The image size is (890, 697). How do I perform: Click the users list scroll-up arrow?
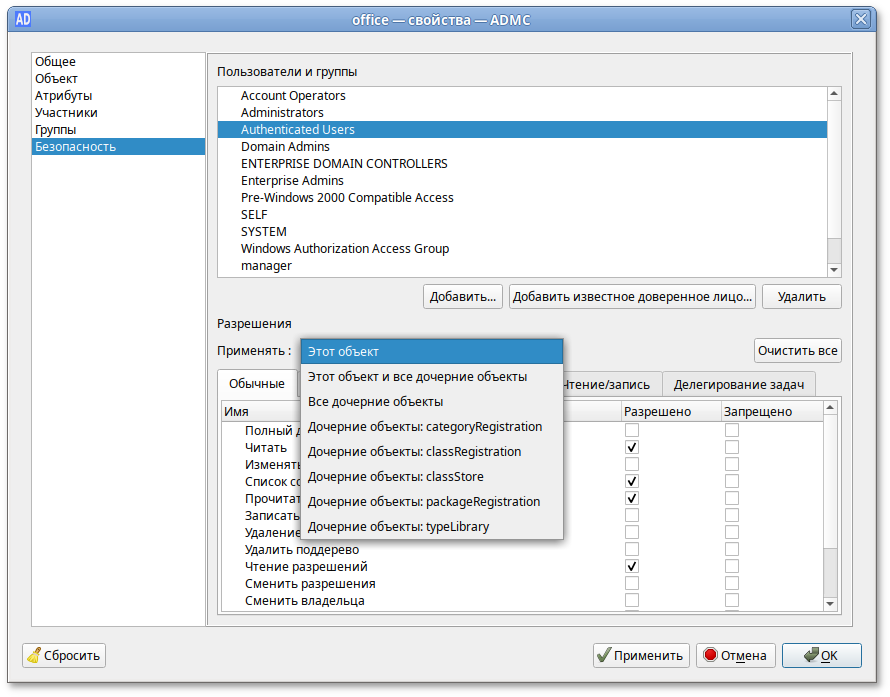click(x=834, y=94)
